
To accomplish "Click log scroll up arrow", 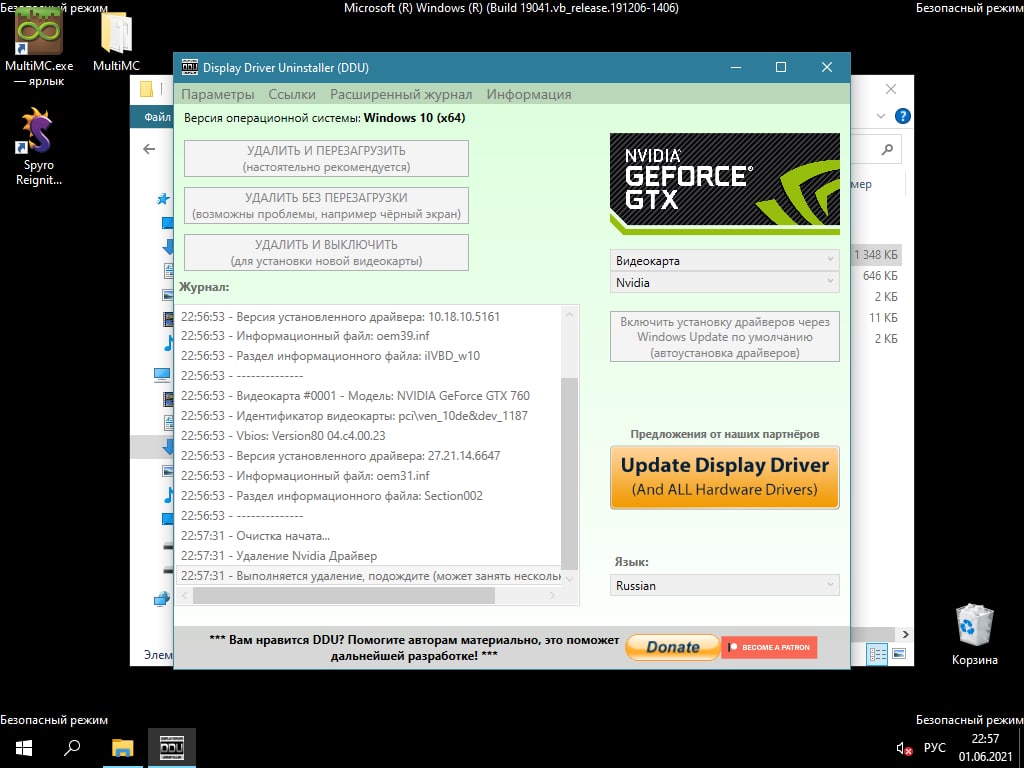I will tap(569, 315).
